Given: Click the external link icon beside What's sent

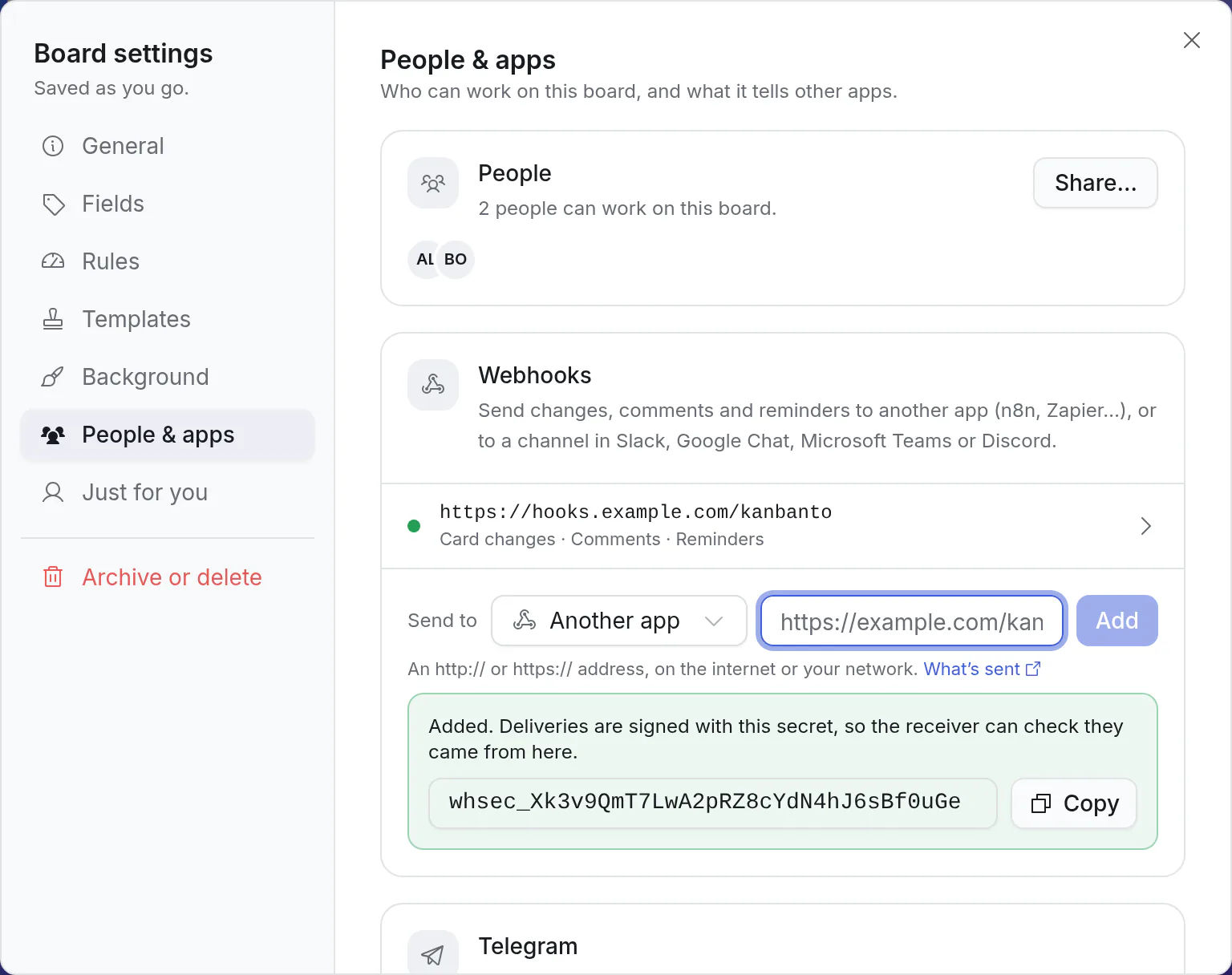Looking at the screenshot, I should pos(1033,669).
